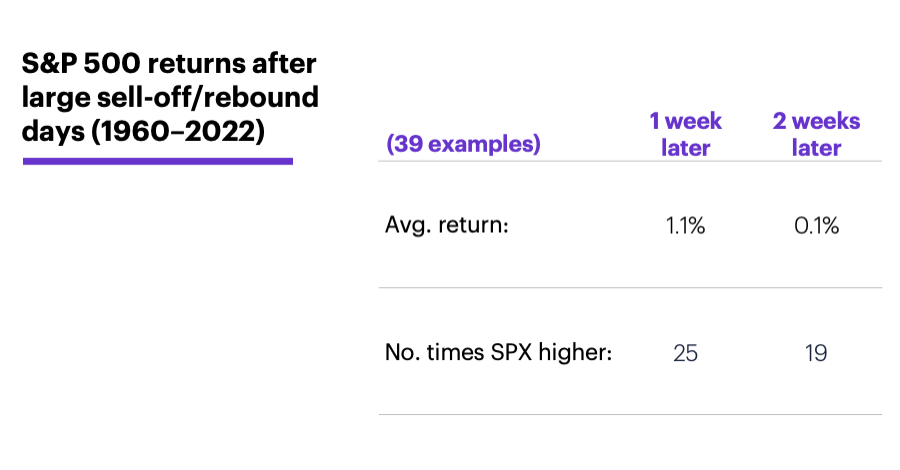Click the bottom divider line of the table
Viewport: 900px width, 470px height.
pyautogui.click(x=630, y=414)
